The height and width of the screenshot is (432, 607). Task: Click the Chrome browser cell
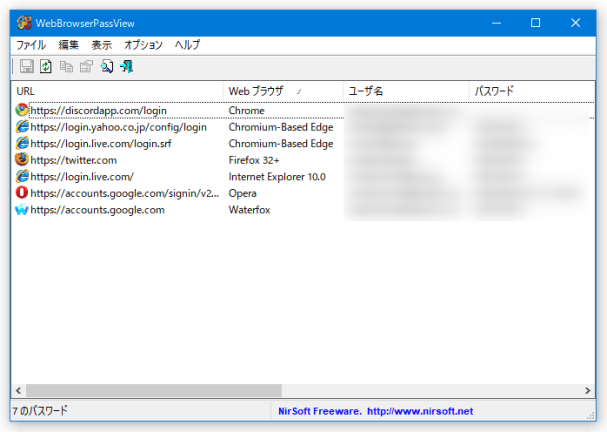coord(246,110)
